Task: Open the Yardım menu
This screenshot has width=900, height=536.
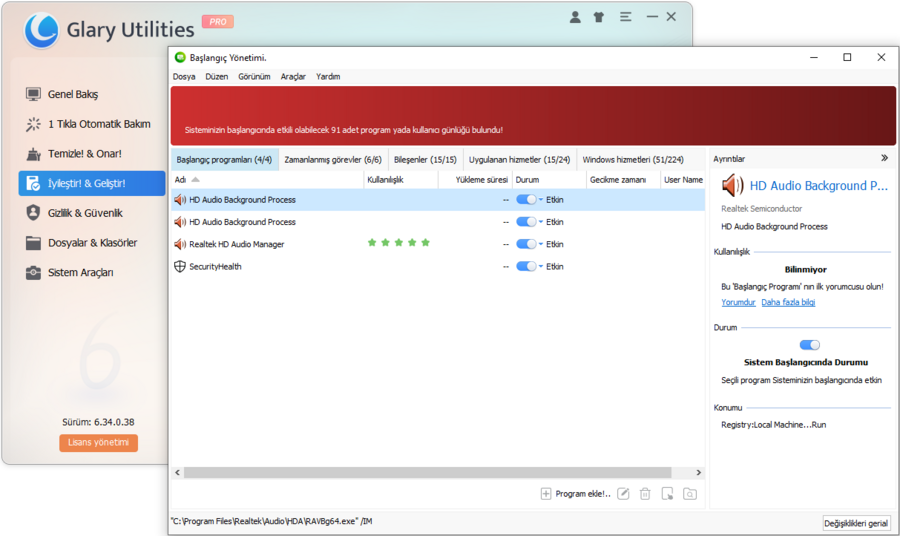Action: pyautogui.click(x=328, y=76)
